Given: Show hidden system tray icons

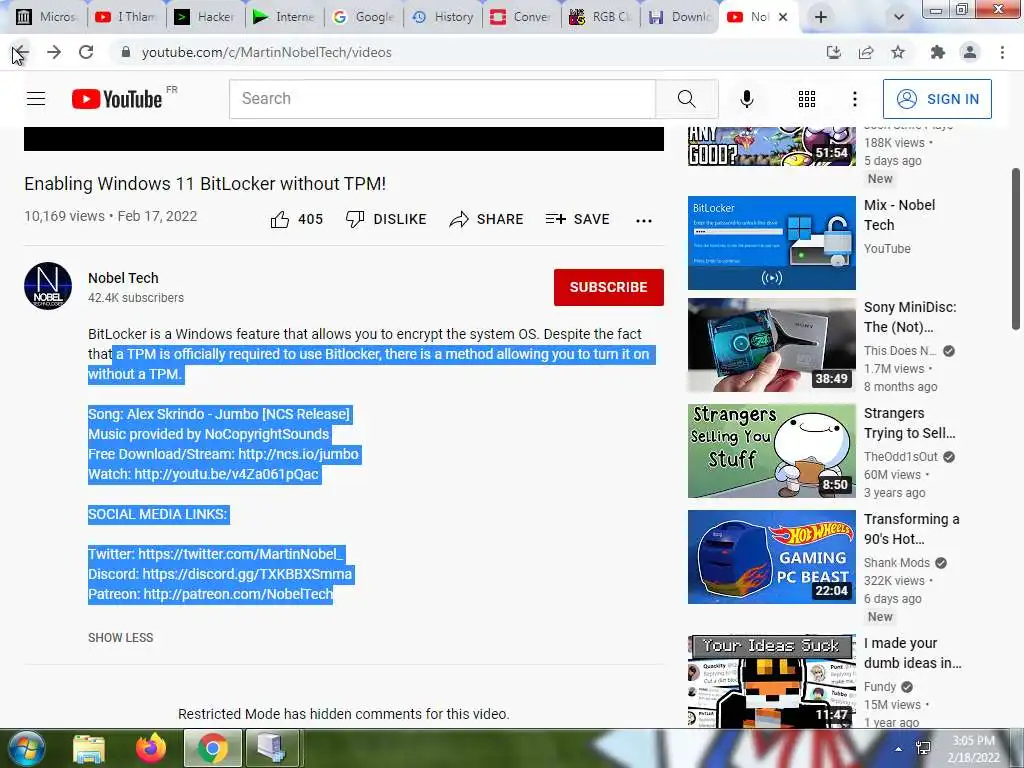Looking at the screenshot, I should click(x=899, y=749).
